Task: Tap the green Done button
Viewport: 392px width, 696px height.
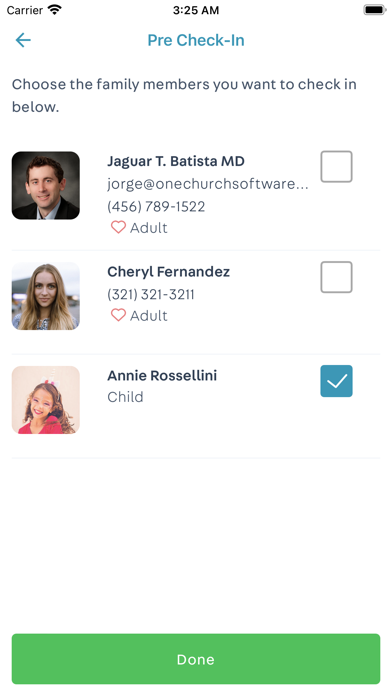Action: coord(196,659)
